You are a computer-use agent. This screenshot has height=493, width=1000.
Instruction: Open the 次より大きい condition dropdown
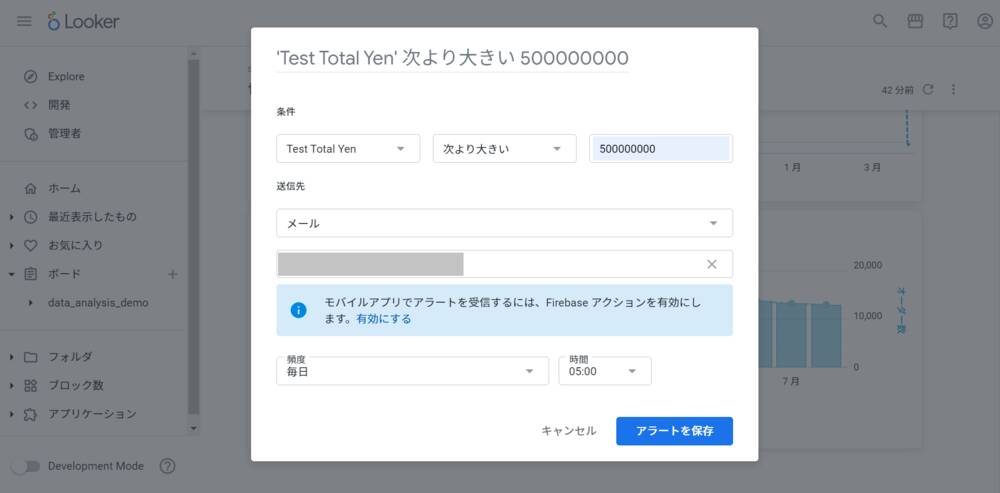[x=504, y=149]
